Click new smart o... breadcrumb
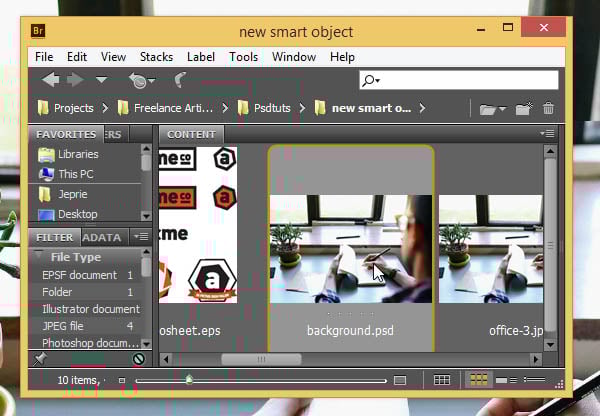This screenshot has width=600, height=416. [x=363, y=108]
